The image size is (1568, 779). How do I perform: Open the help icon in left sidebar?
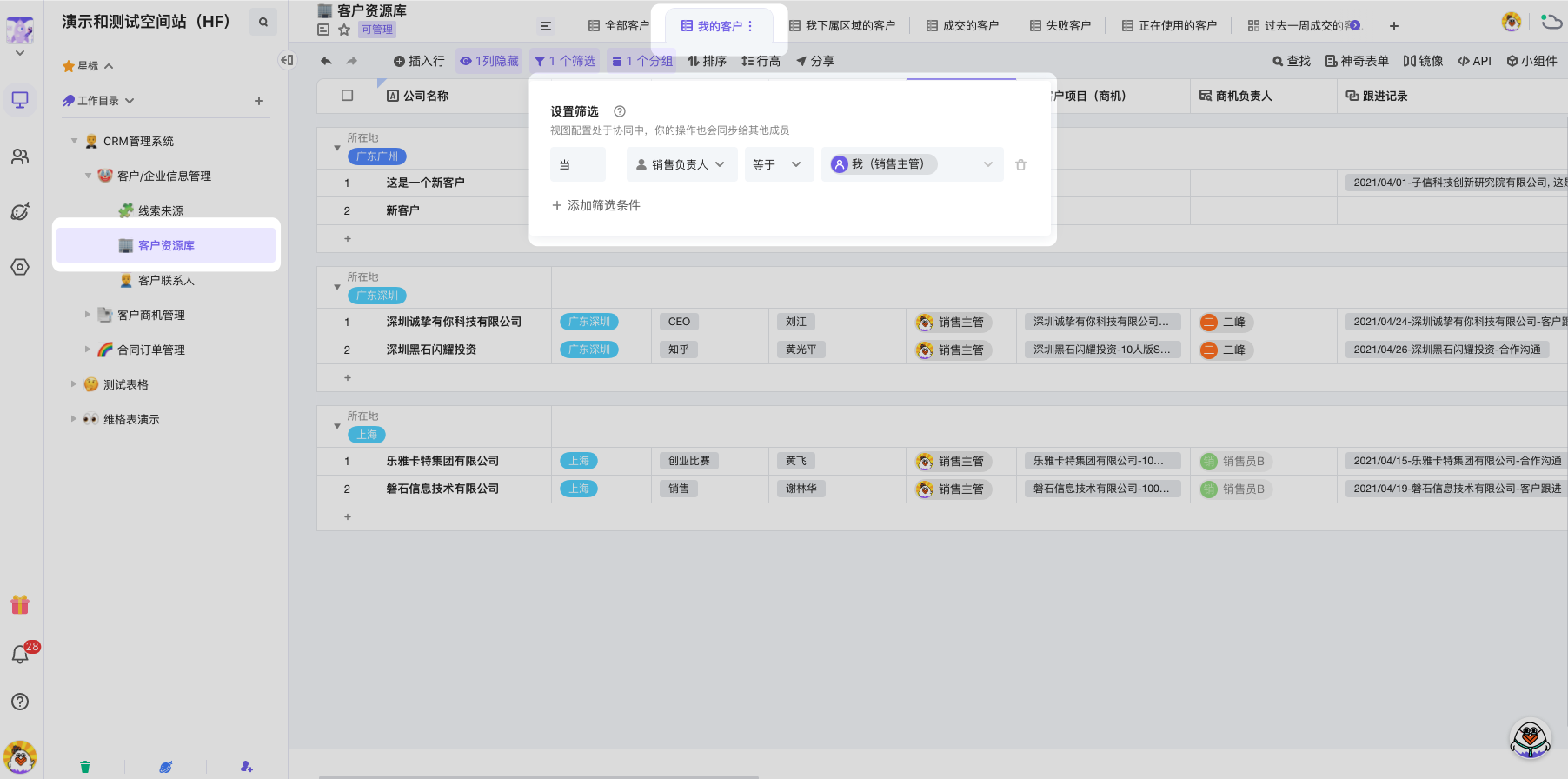[20, 702]
